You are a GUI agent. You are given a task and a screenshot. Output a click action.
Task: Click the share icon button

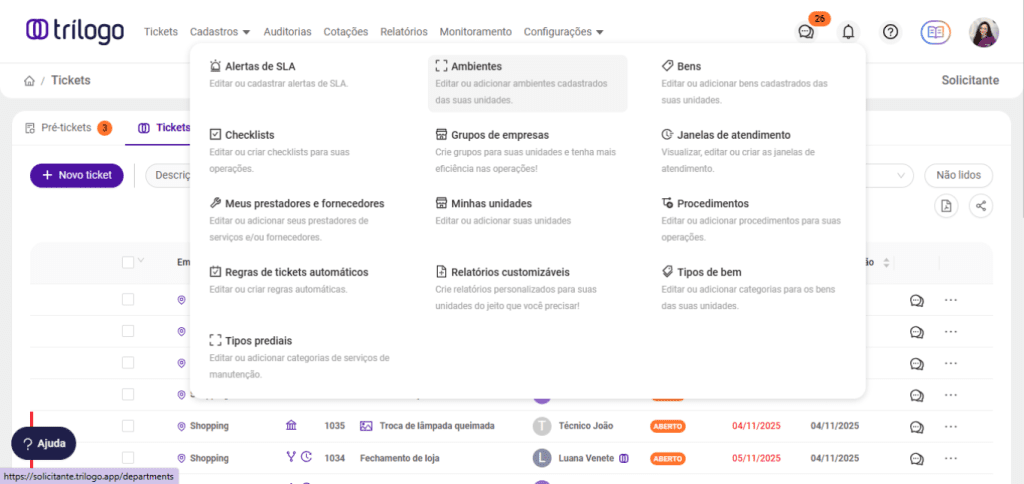tap(981, 206)
